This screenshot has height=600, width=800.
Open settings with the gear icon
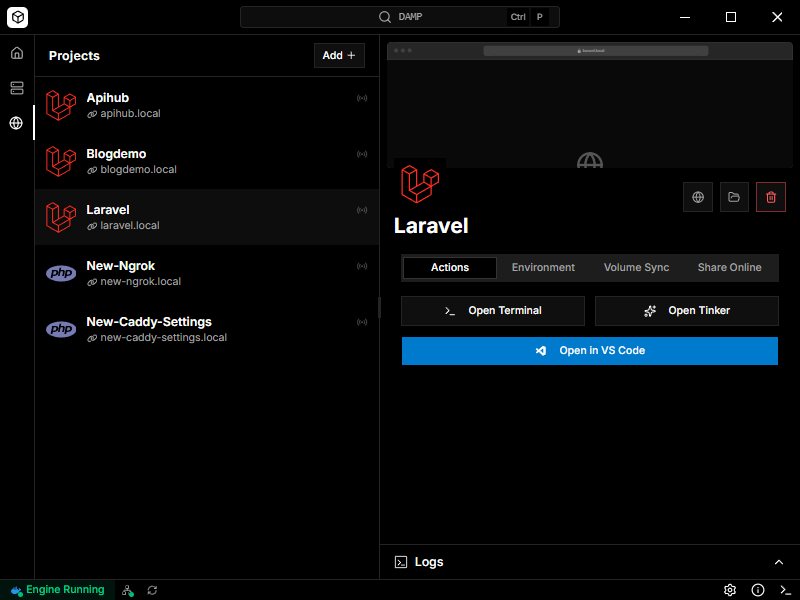coord(731,590)
